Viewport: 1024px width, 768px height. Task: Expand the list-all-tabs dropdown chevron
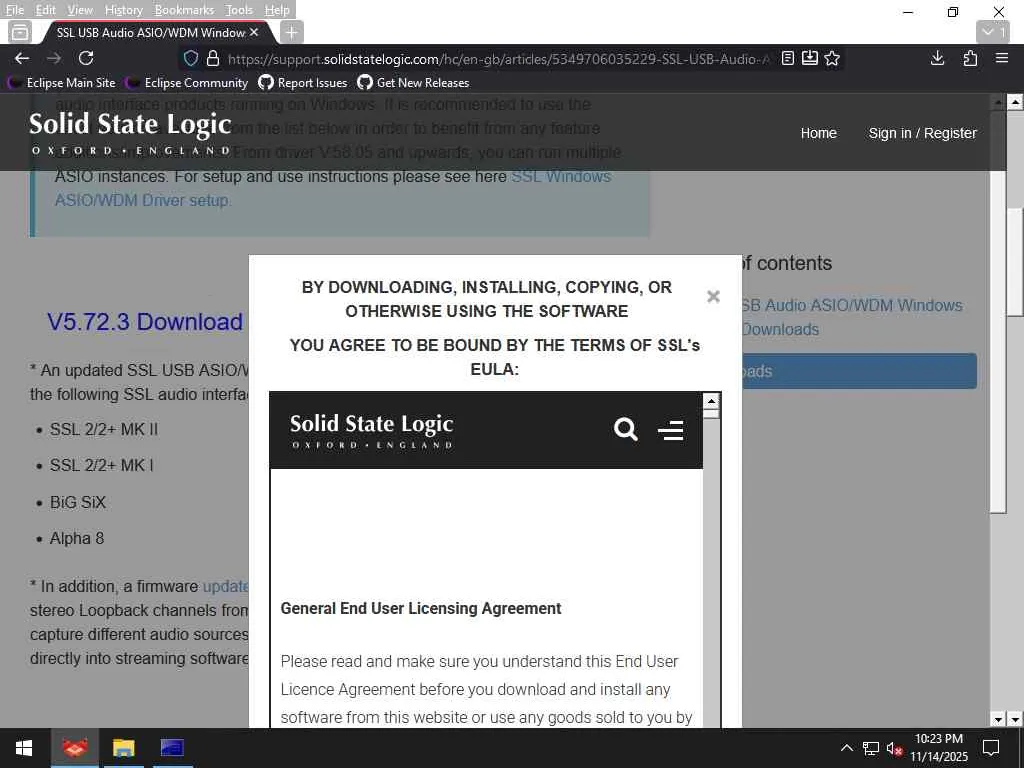point(993,31)
